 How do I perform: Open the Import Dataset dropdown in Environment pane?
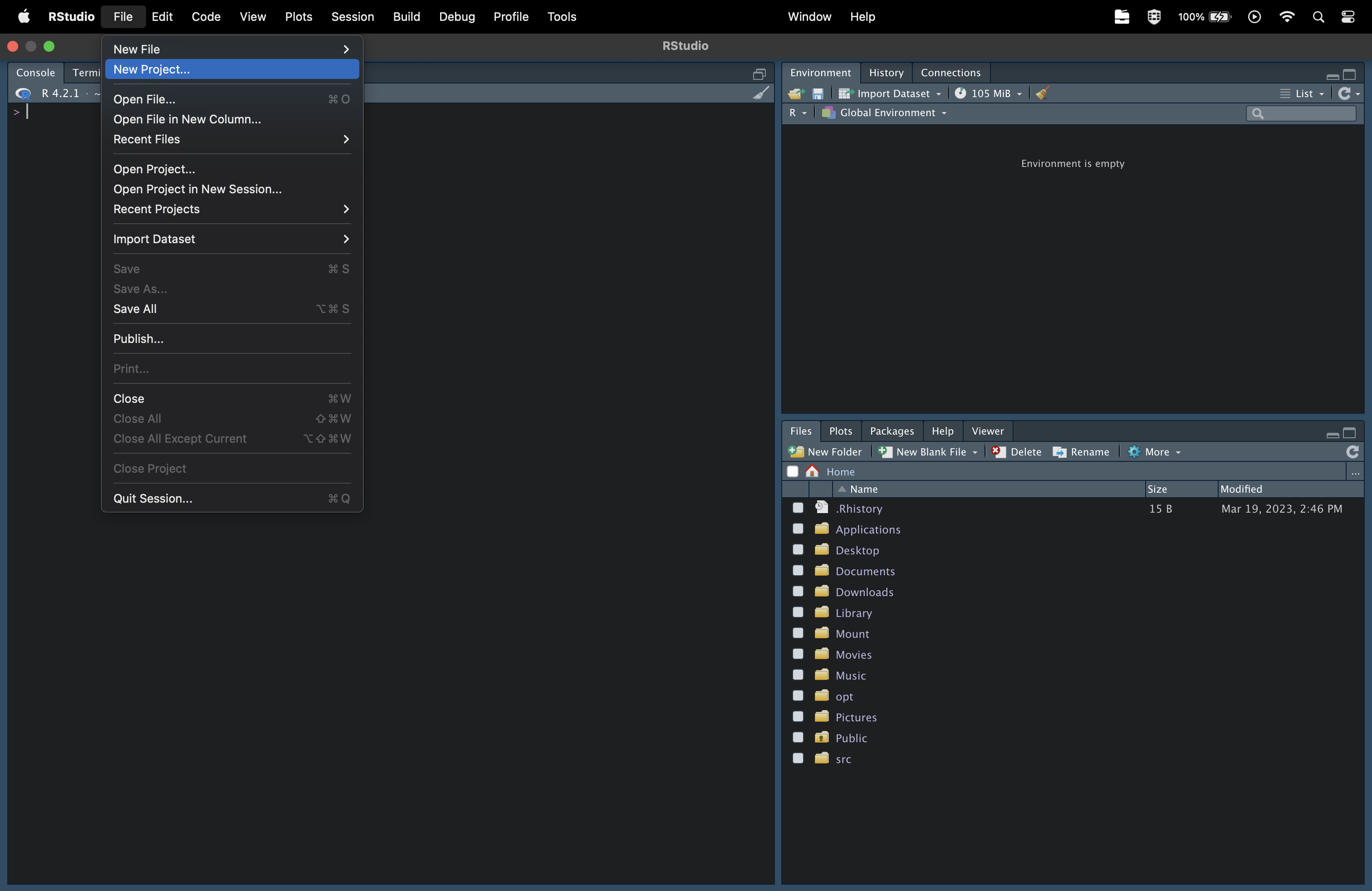tap(890, 93)
